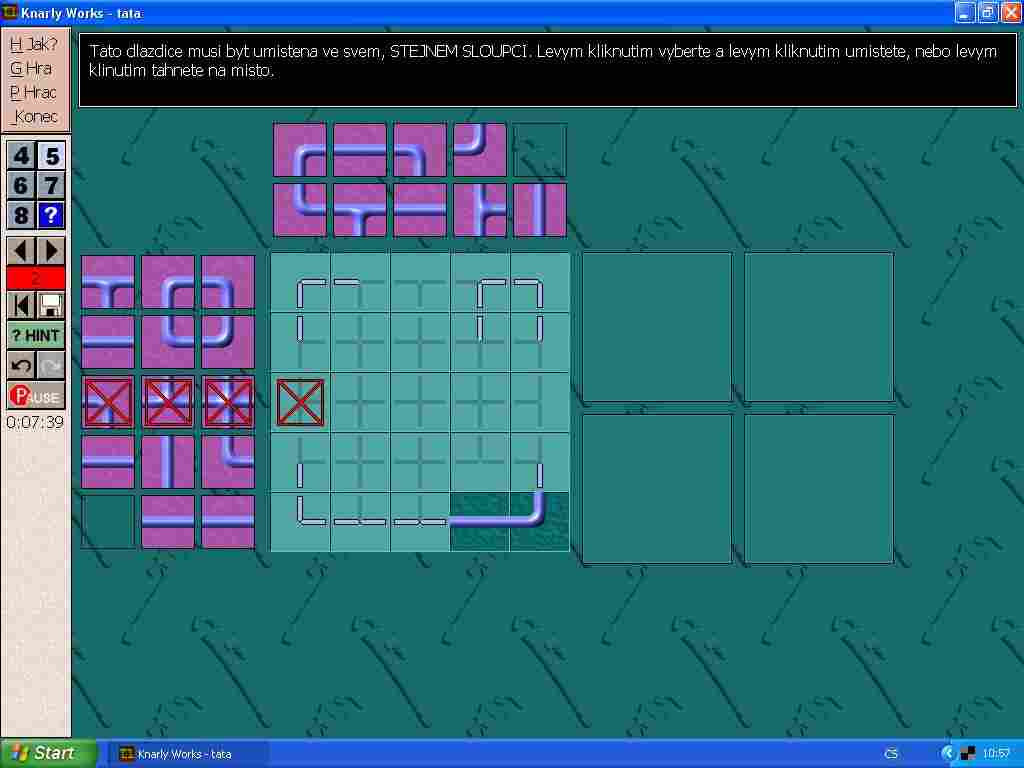Select puzzle size 7
This screenshot has height=768, width=1024.
[x=51, y=185]
